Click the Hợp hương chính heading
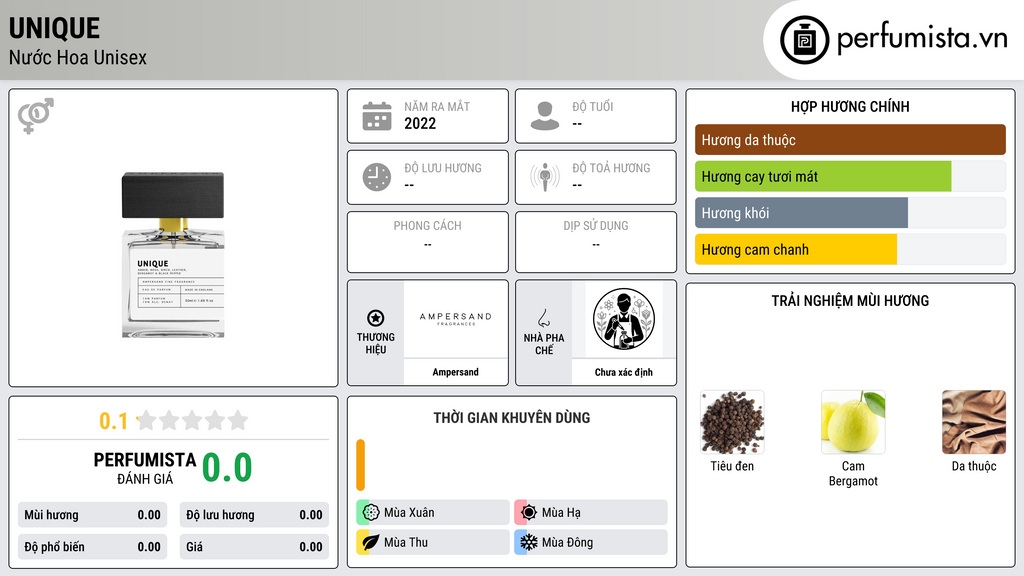Image resolution: width=1024 pixels, height=576 pixels. (x=850, y=106)
